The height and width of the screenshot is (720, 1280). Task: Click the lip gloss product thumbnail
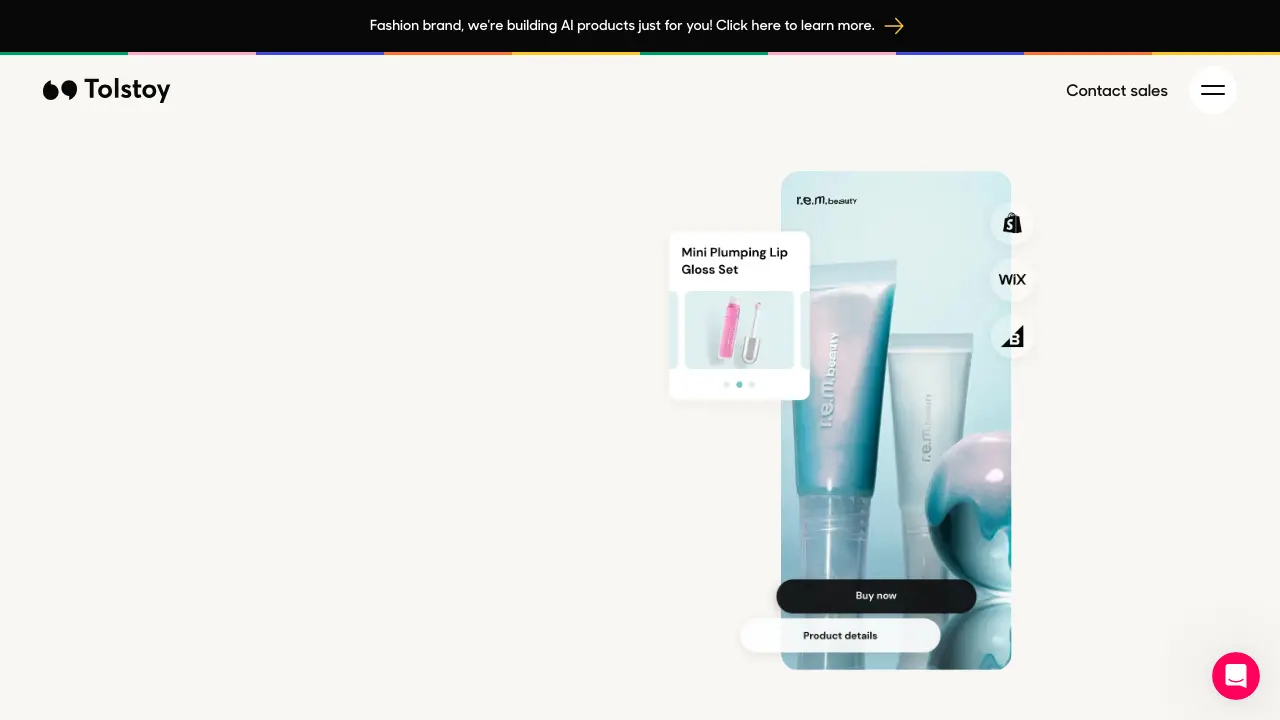coord(739,330)
